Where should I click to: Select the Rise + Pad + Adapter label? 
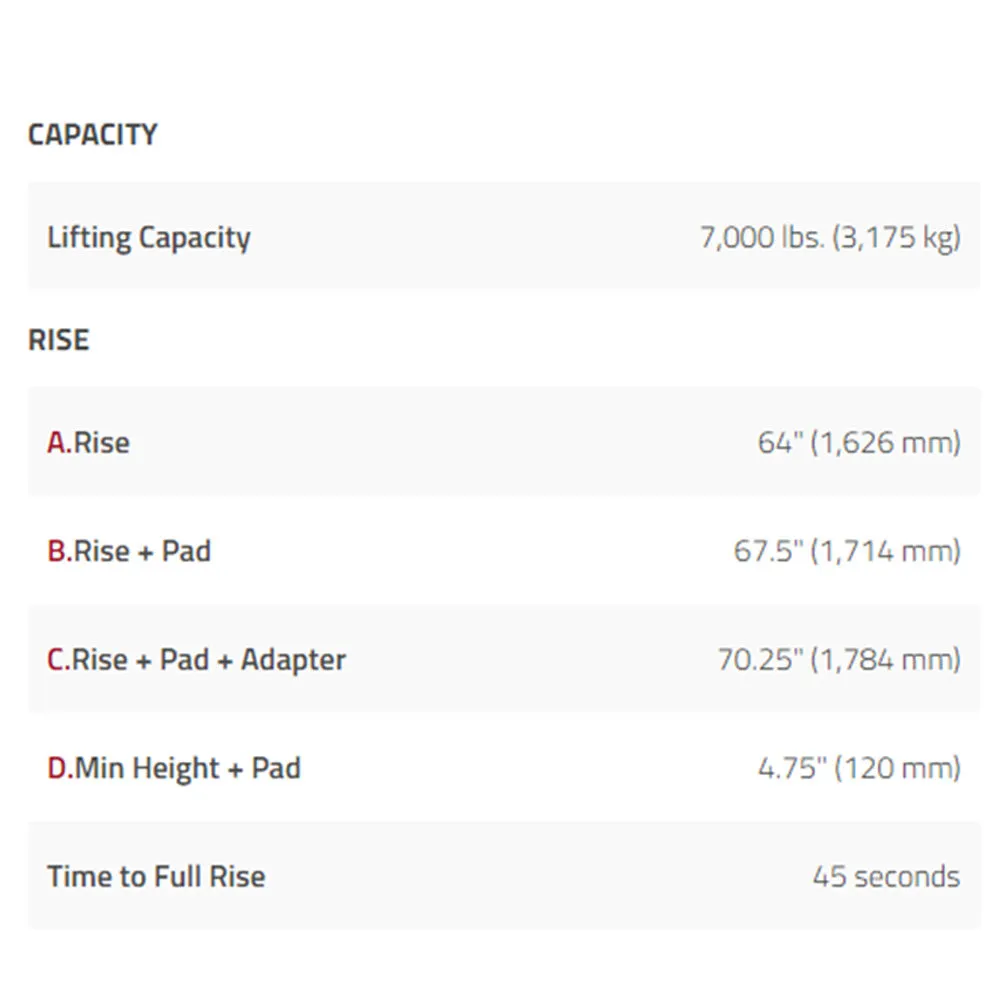[209, 659]
